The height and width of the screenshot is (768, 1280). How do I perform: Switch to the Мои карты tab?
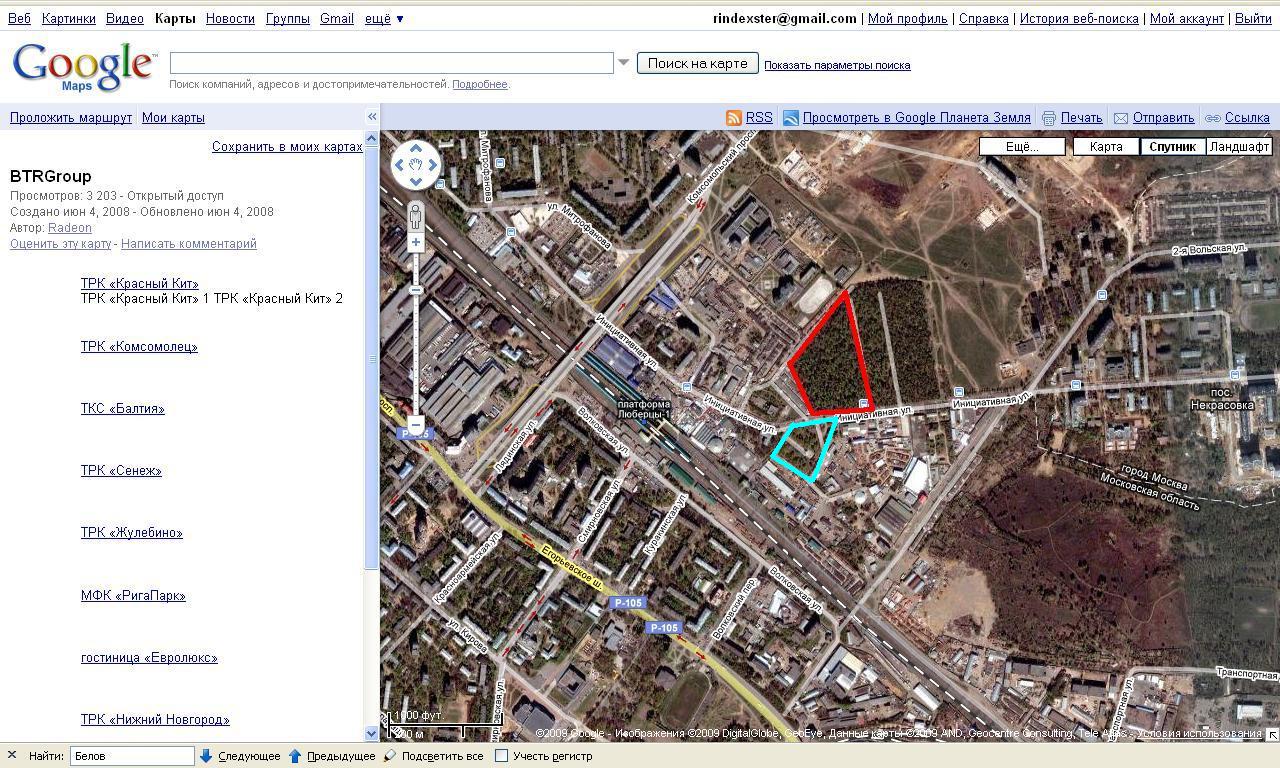coord(173,117)
